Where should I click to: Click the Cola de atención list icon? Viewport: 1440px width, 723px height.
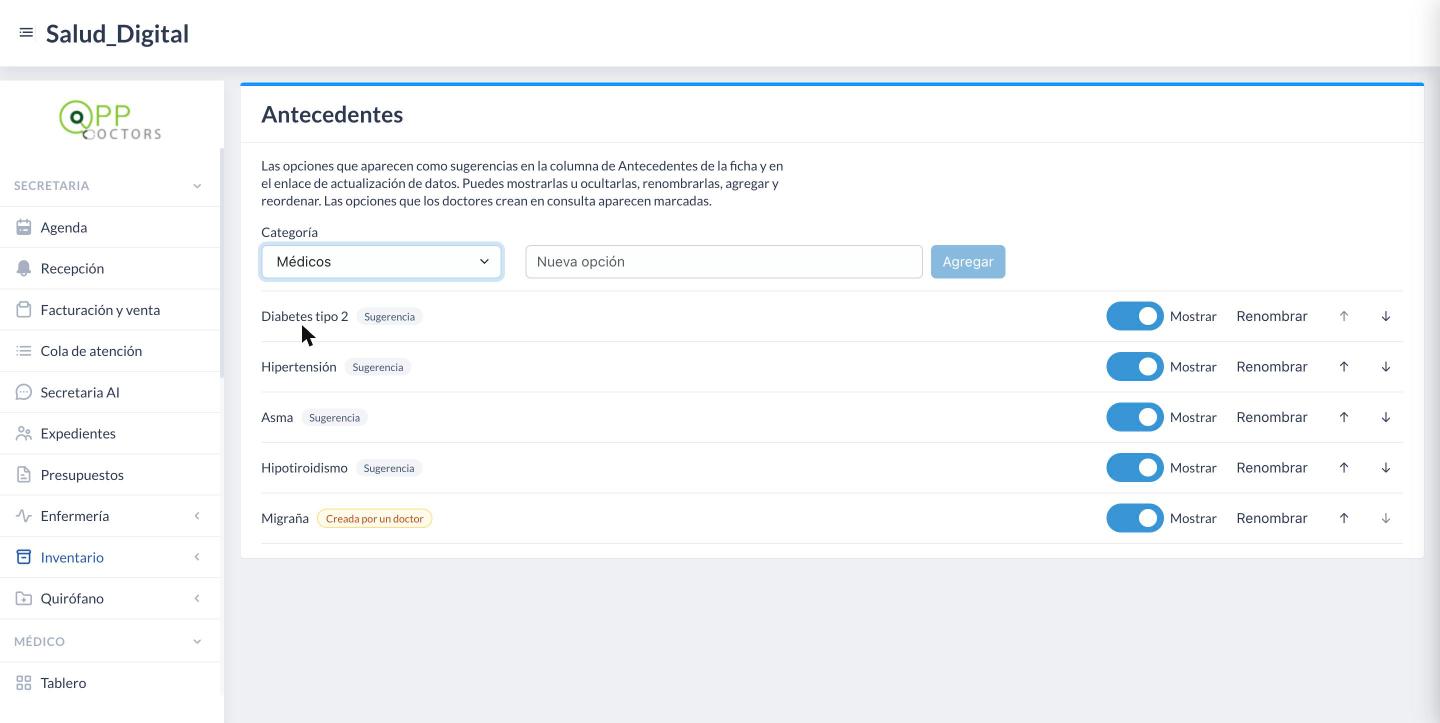point(24,351)
